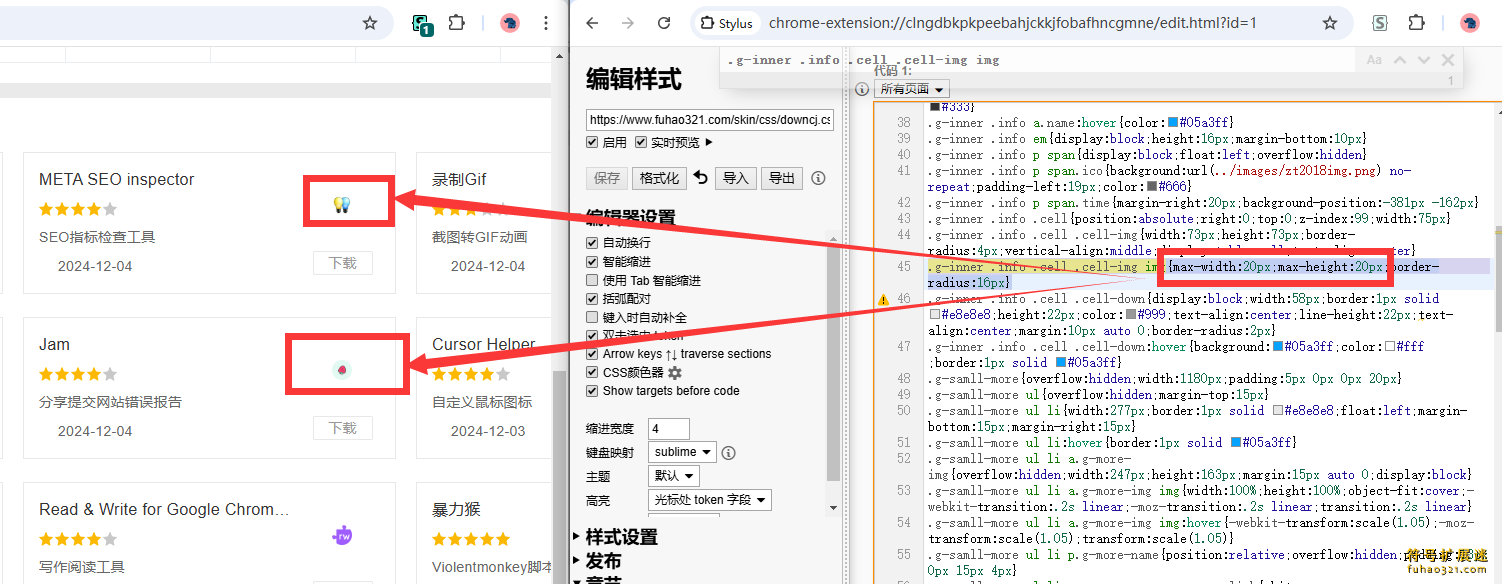The width and height of the screenshot is (1502, 584).
Task: Open the left window's three-dot Chrome menu
Action: (x=545, y=23)
